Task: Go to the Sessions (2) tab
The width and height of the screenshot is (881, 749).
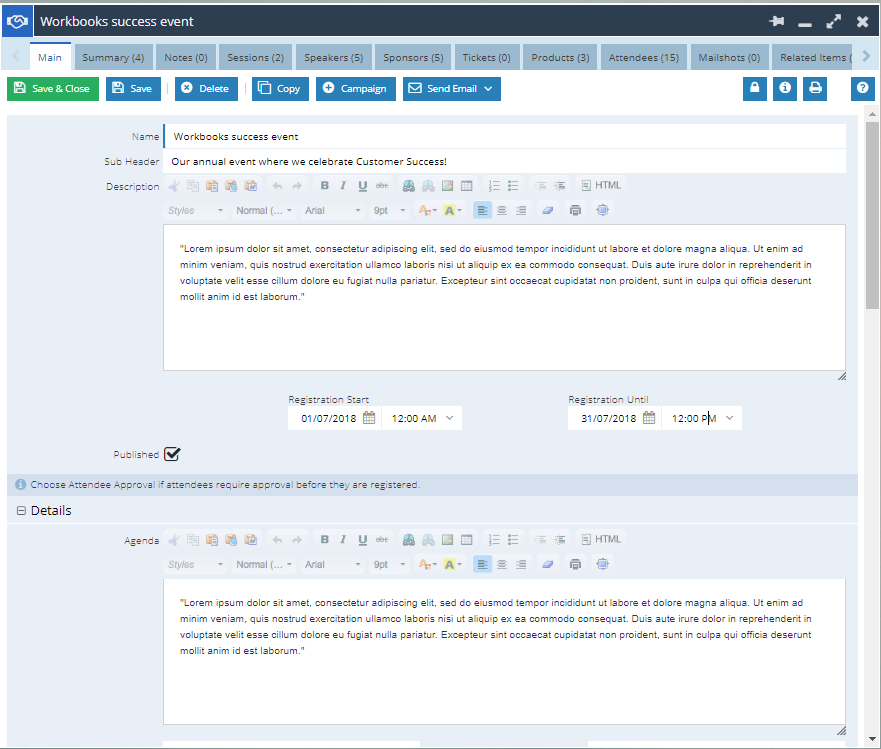Action: pyautogui.click(x=256, y=57)
